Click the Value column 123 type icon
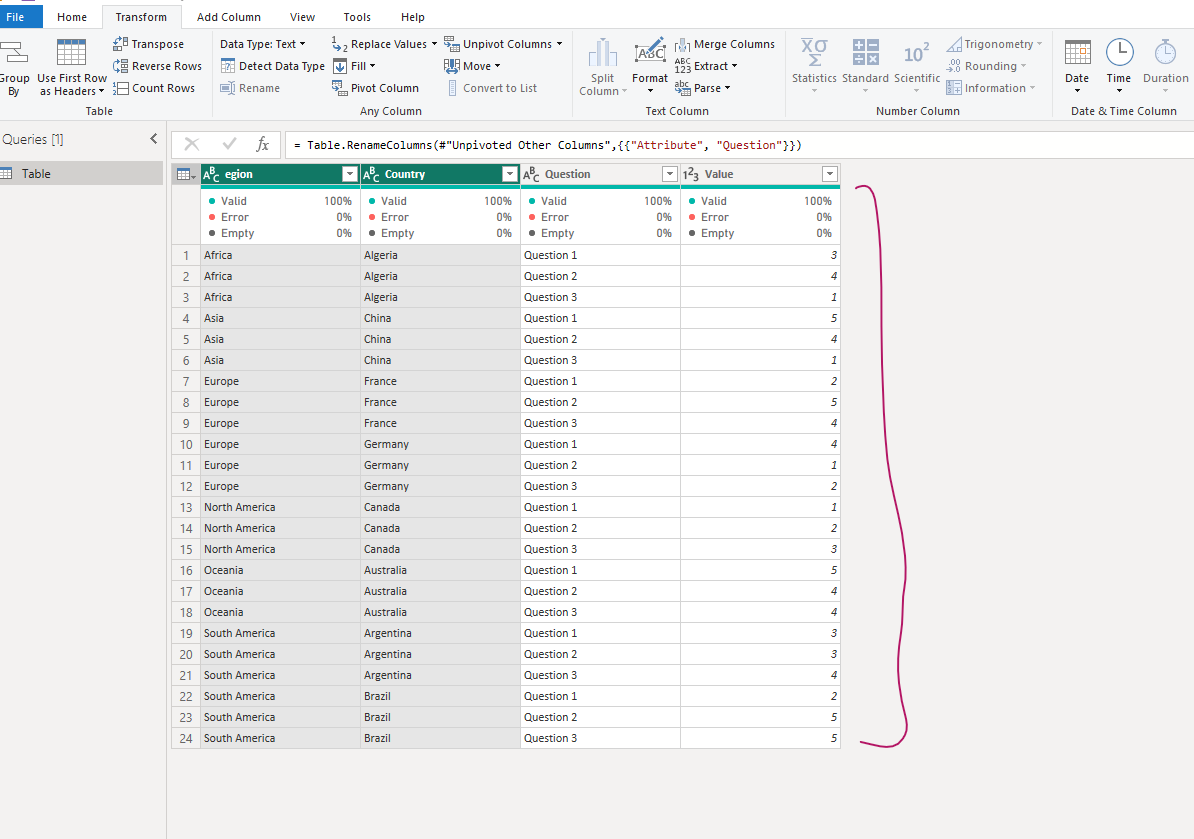1194x839 pixels. coord(691,175)
